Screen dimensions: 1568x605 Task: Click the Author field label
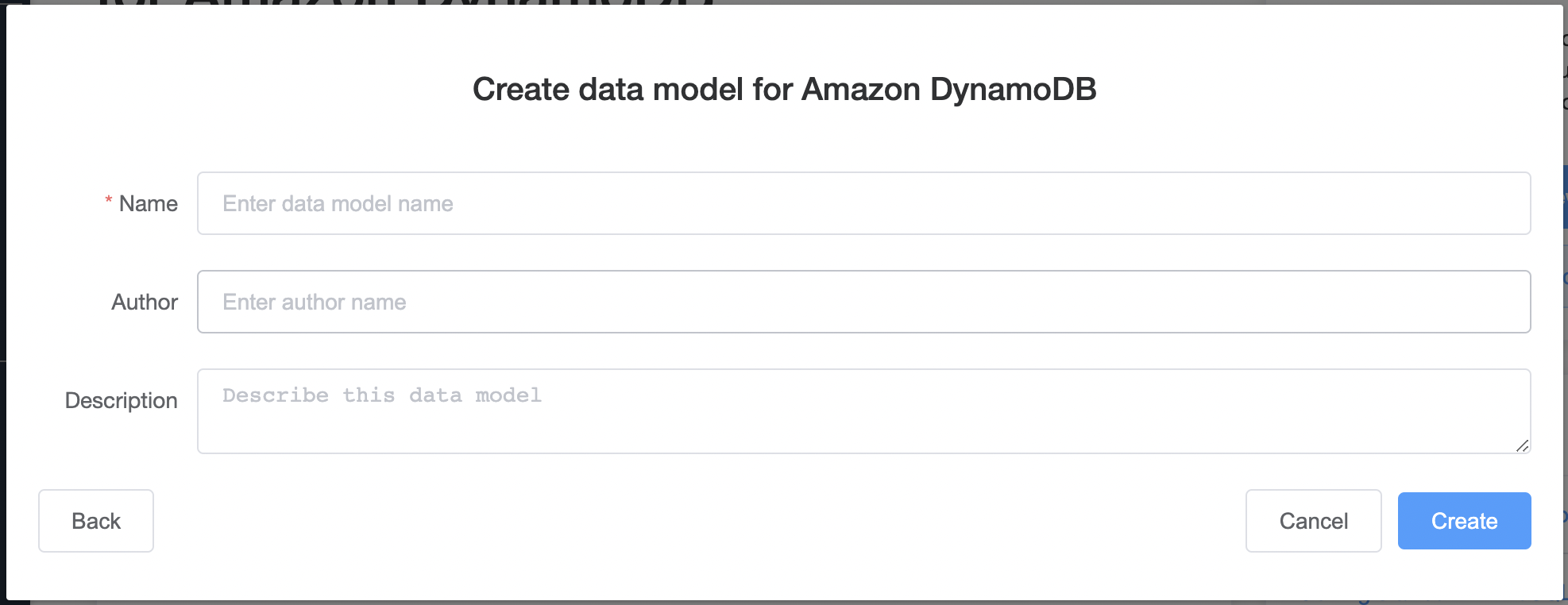144,302
